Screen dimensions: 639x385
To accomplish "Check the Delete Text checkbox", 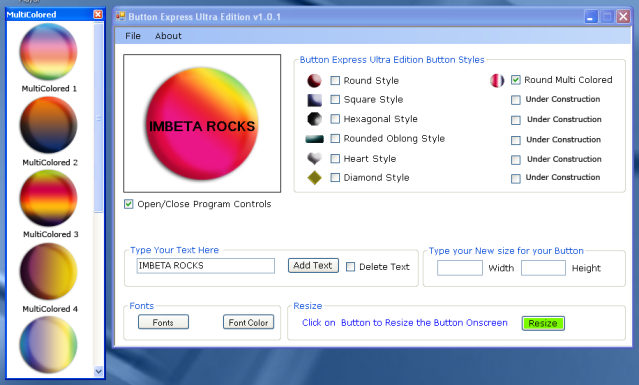I will click(x=350, y=267).
